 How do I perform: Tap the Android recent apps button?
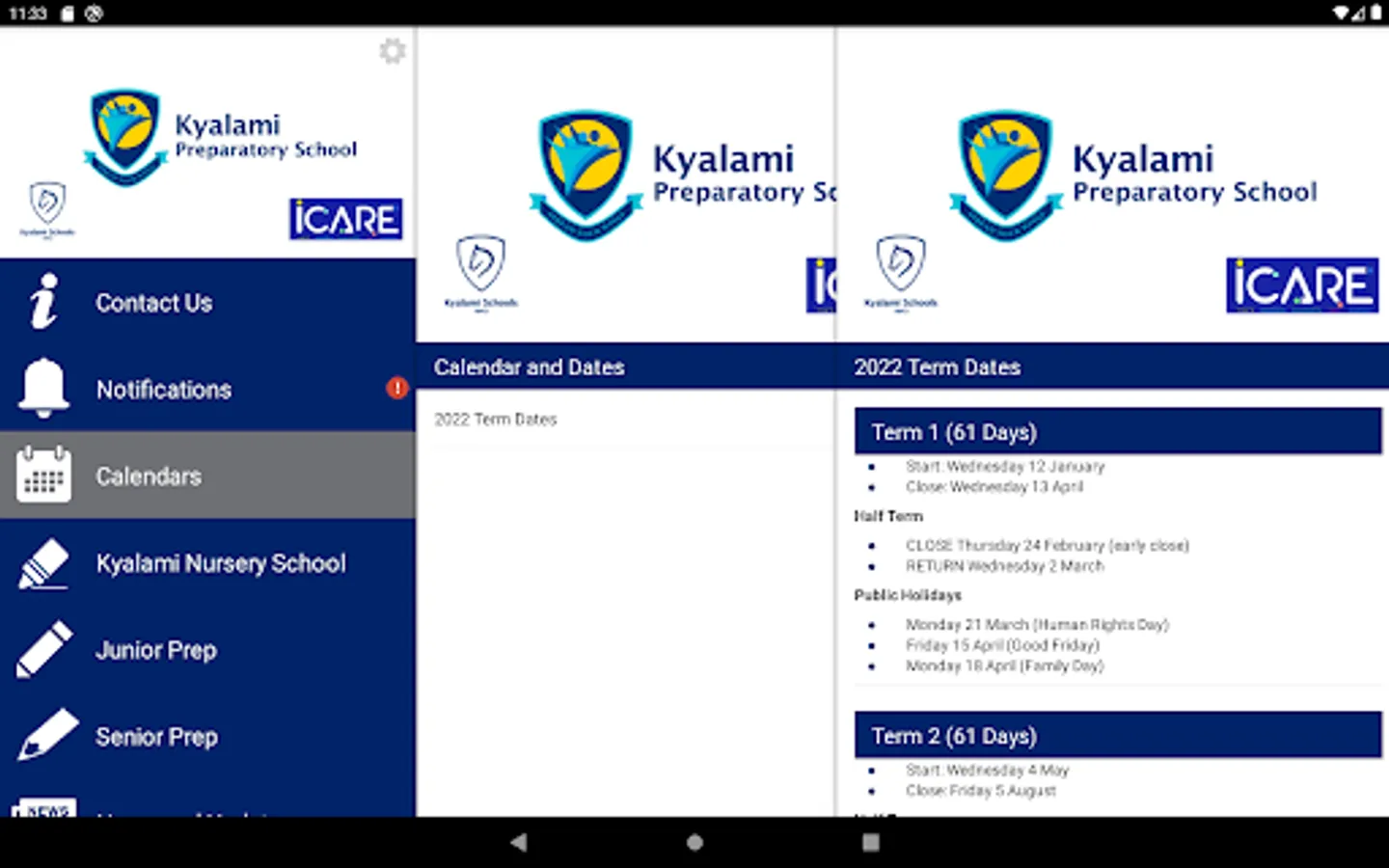click(871, 842)
